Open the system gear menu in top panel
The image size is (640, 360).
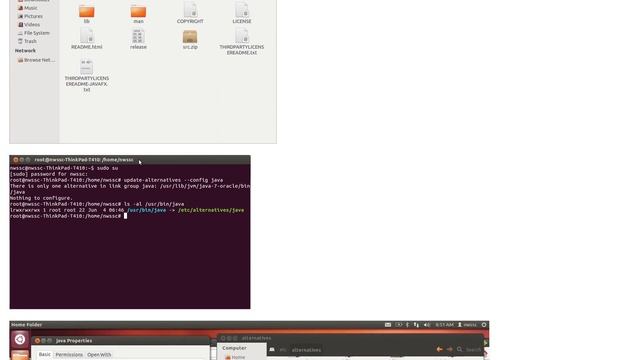(x=484, y=325)
